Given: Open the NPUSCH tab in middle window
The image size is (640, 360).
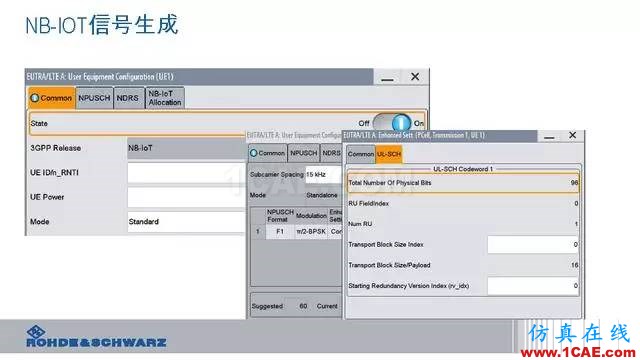Looking at the screenshot, I should 304,153.
